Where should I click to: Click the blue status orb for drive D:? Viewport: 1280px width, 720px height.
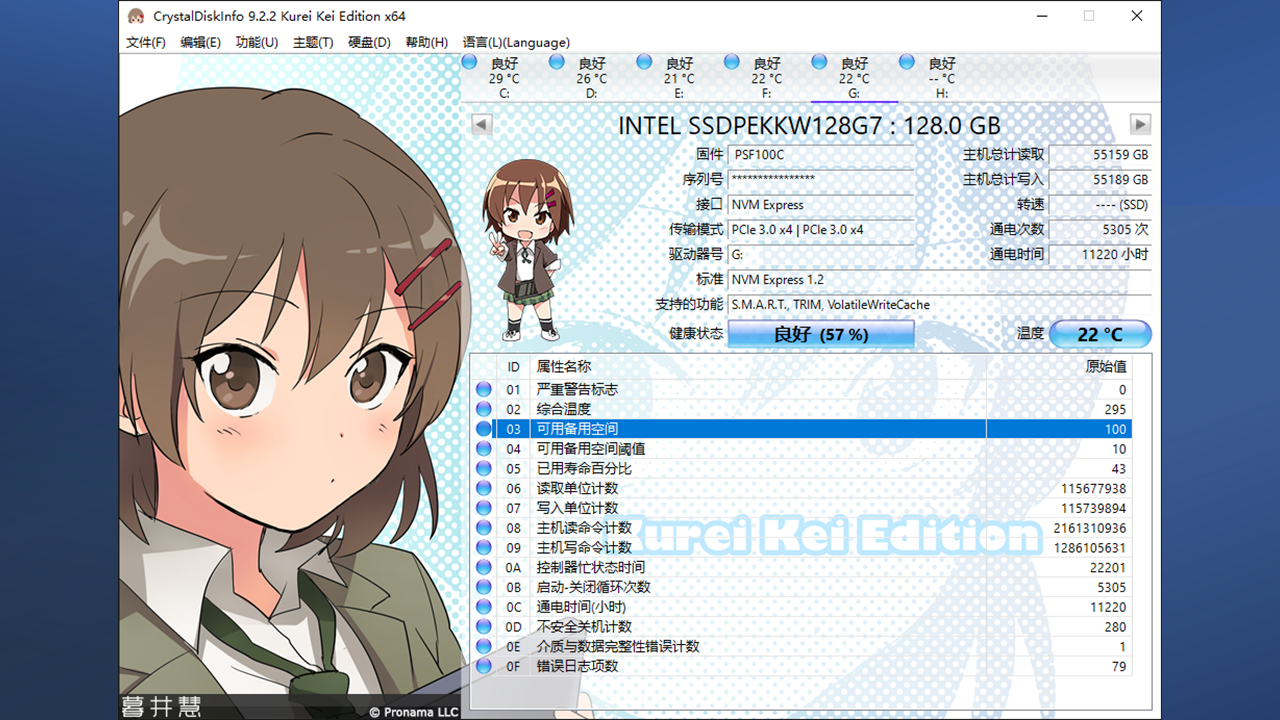[x=557, y=62]
